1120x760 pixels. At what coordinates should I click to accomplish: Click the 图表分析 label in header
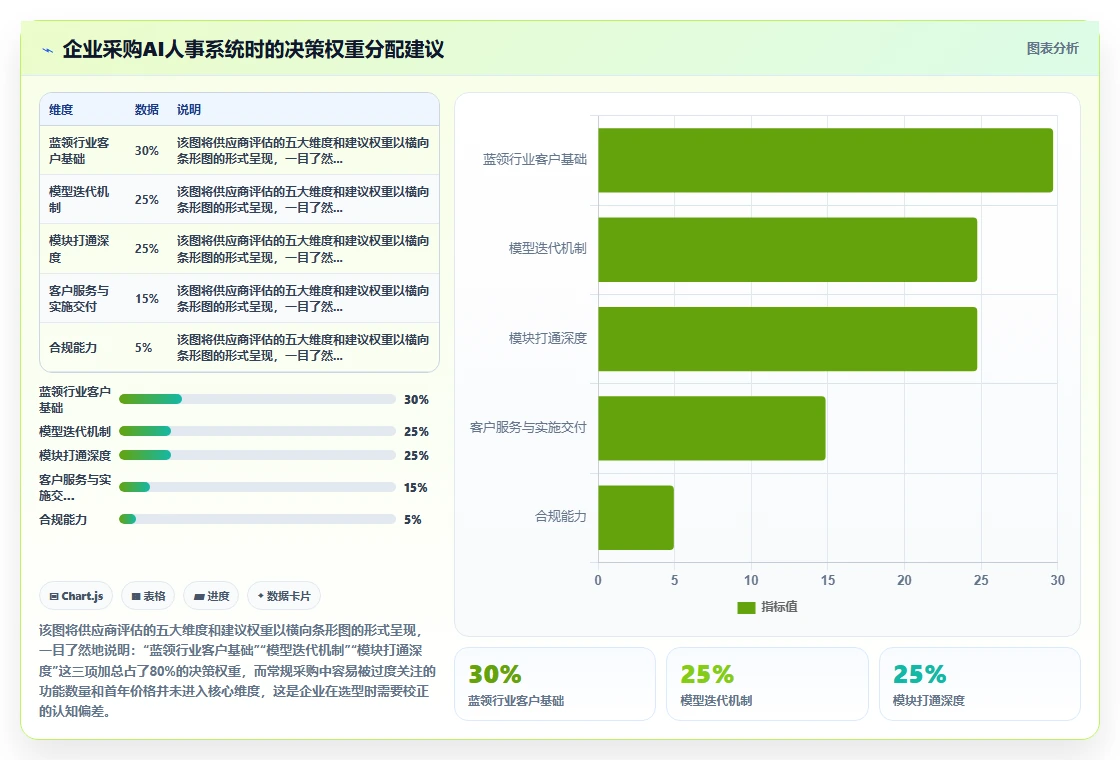(x=1052, y=49)
